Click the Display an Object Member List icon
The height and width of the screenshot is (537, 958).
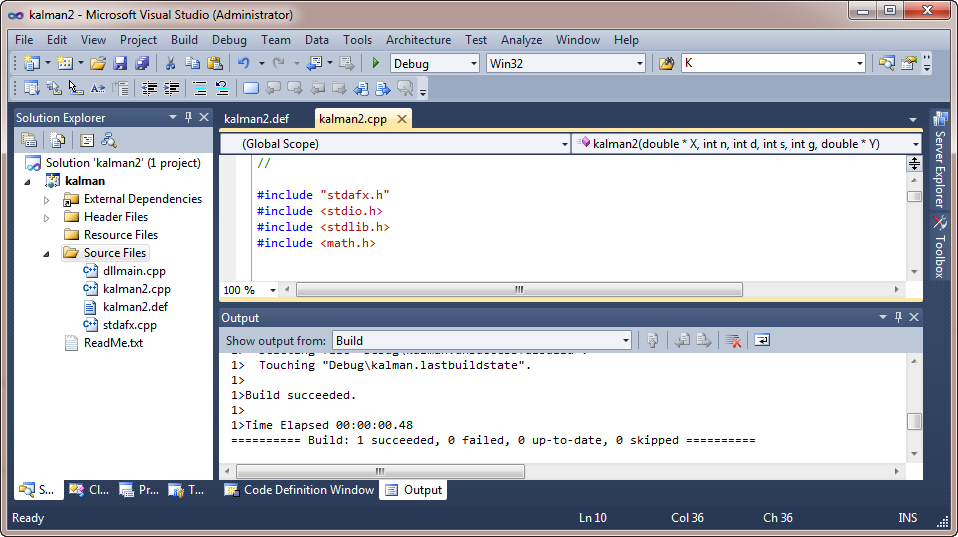tap(31, 89)
